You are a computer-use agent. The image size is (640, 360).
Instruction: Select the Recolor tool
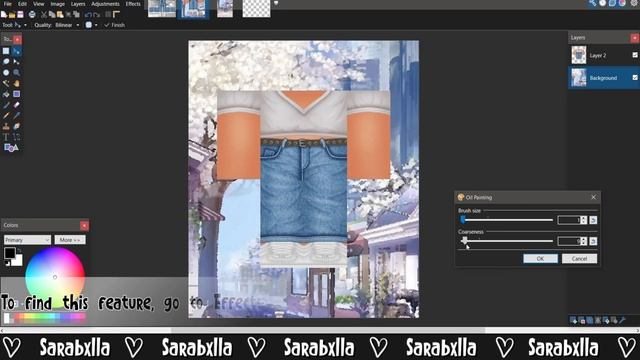[16, 126]
